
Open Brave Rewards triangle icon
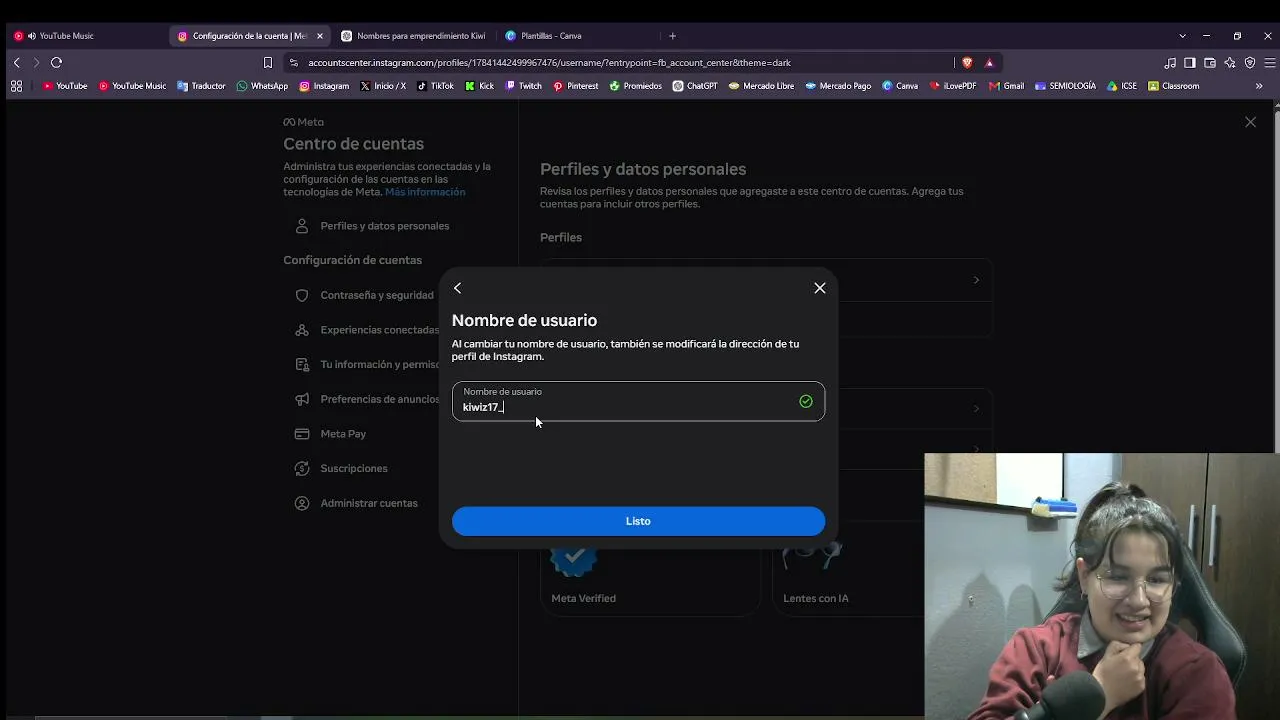989,62
